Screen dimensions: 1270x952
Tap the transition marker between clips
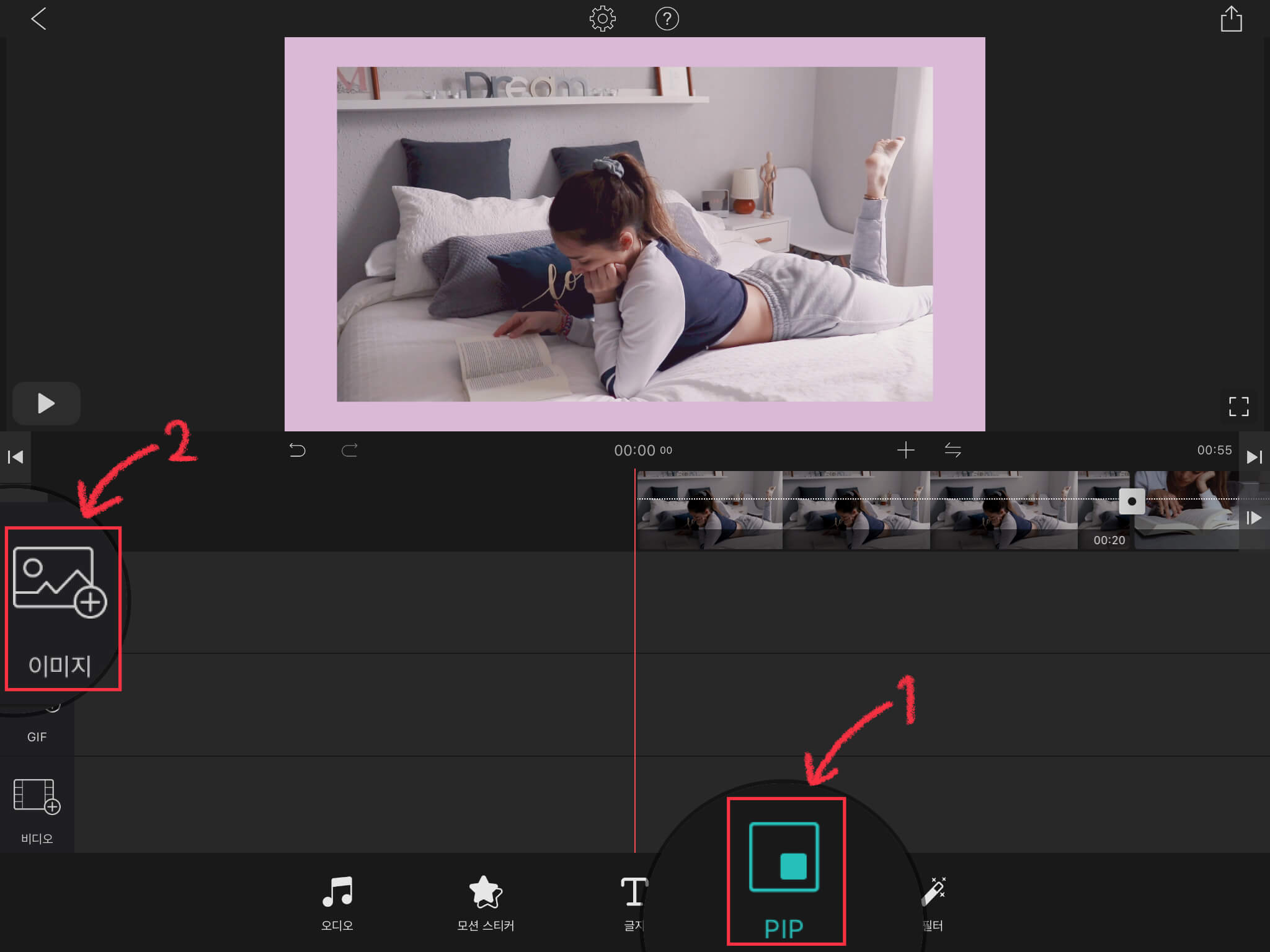click(x=1132, y=501)
